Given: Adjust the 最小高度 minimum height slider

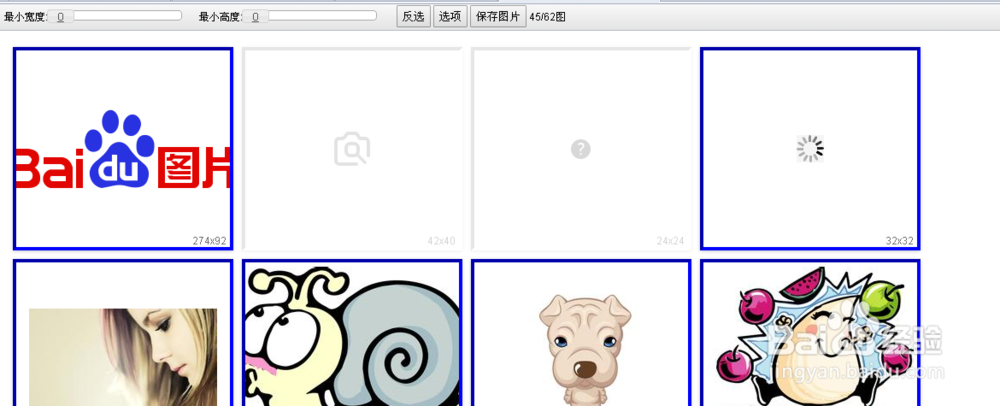Looking at the screenshot, I should [310, 17].
